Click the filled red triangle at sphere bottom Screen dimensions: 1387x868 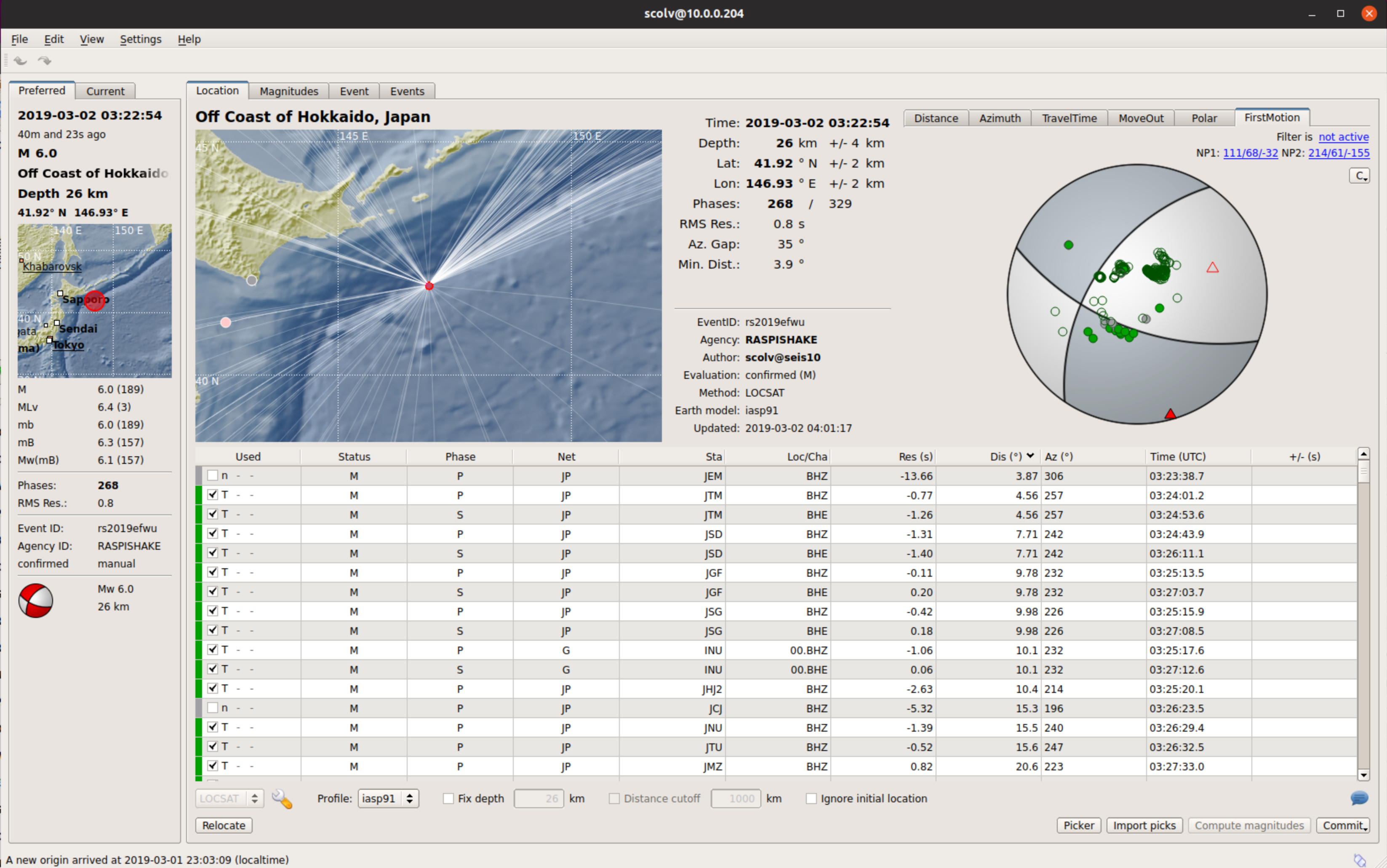[x=1170, y=414]
